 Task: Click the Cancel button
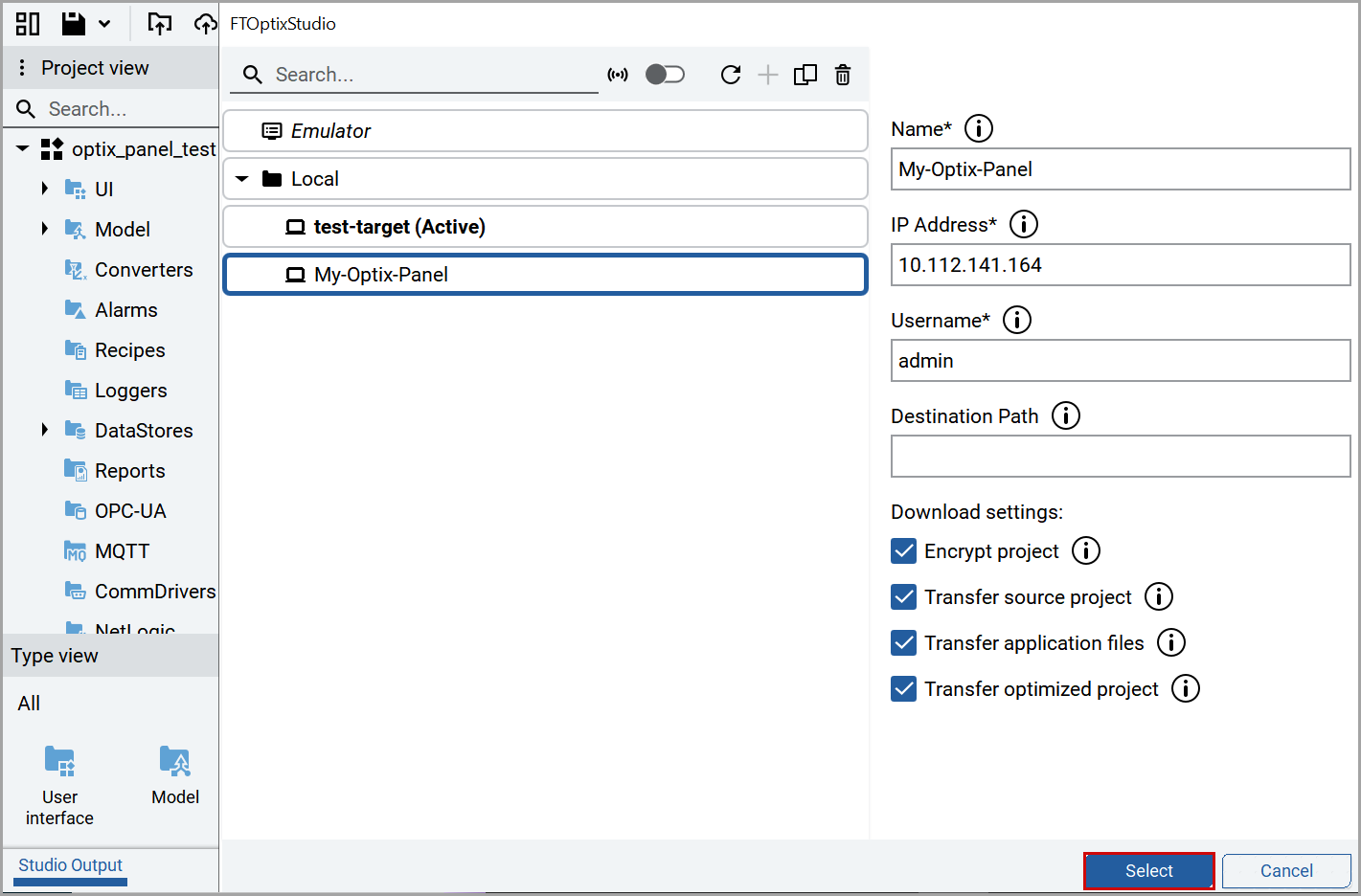(1286, 871)
